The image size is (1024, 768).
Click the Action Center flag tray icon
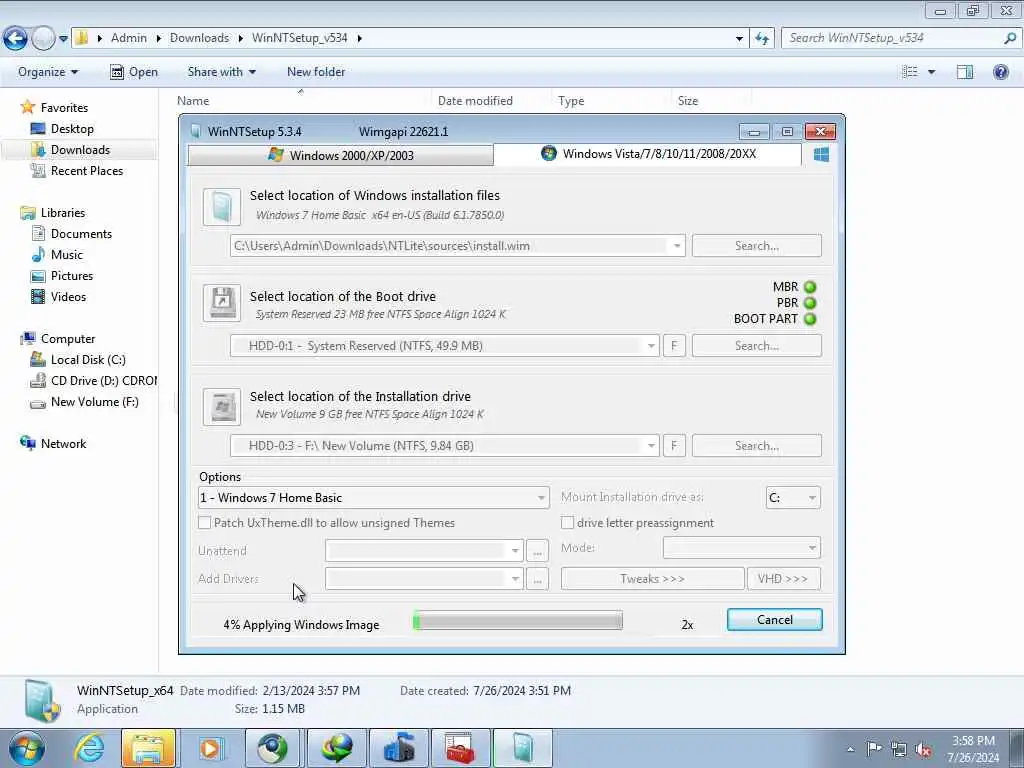pos(874,749)
